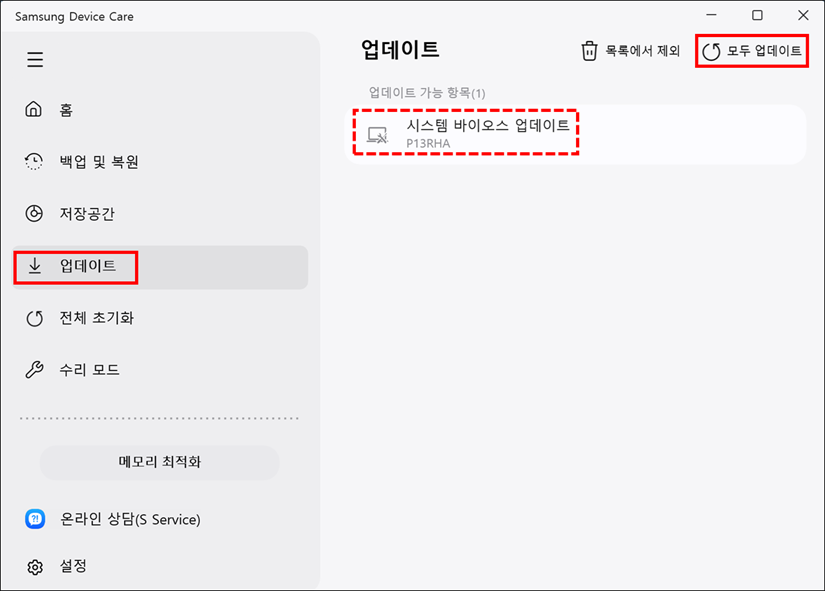Select 업데이트 in the sidebar
Viewport: 825px width, 591px height.
[160, 267]
